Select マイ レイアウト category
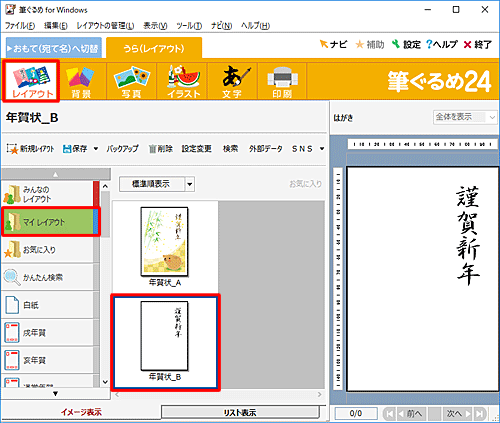The width and height of the screenshot is (500, 423). pyautogui.click(x=49, y=222)
